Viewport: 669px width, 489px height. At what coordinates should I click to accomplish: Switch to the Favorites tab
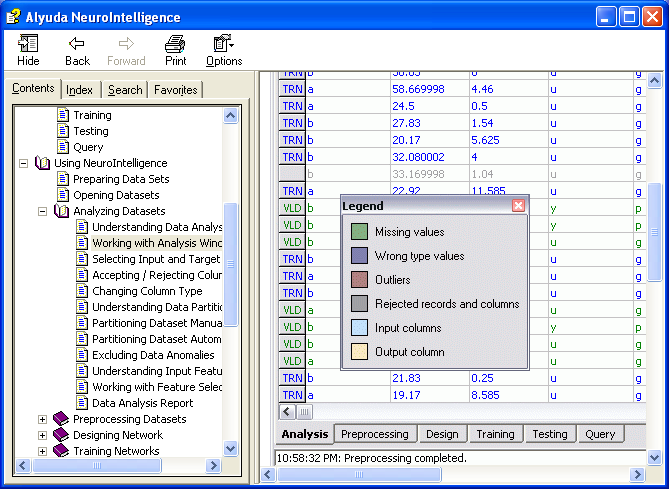(x=175, y=90)
